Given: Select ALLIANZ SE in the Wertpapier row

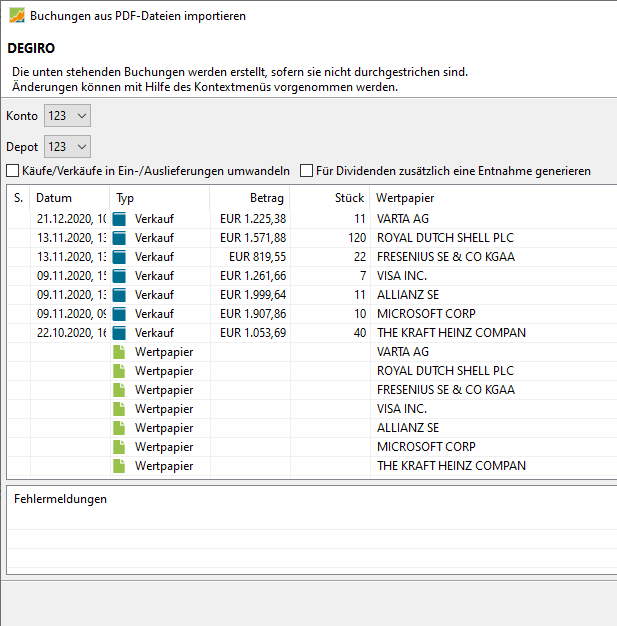Looking at the screenshot, I should click(x=408, y=428).
